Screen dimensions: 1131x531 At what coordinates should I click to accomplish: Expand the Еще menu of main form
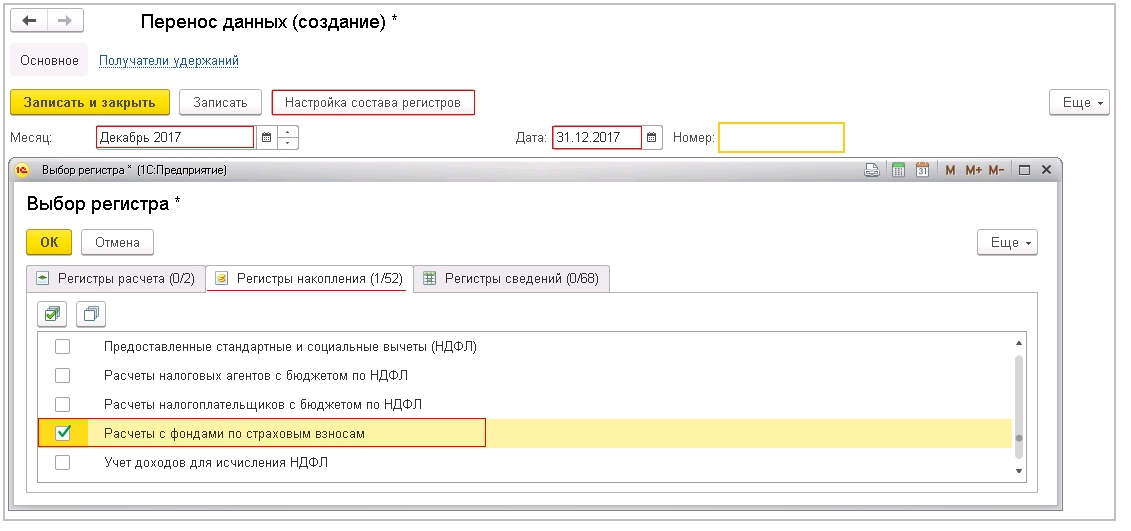(x=1080, y=102)
